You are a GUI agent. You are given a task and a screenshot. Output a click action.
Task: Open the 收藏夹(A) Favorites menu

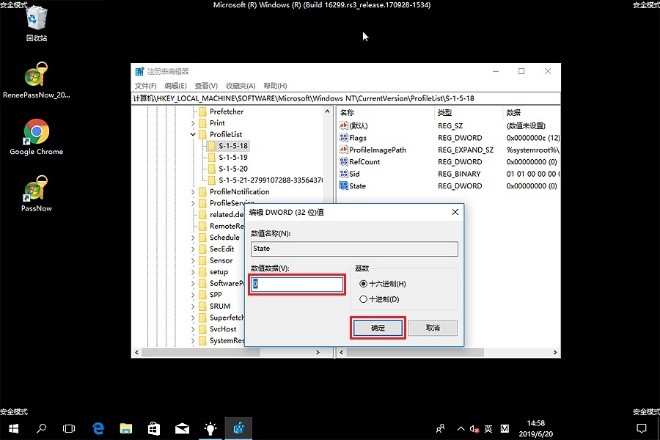click(x=241, y=86)
